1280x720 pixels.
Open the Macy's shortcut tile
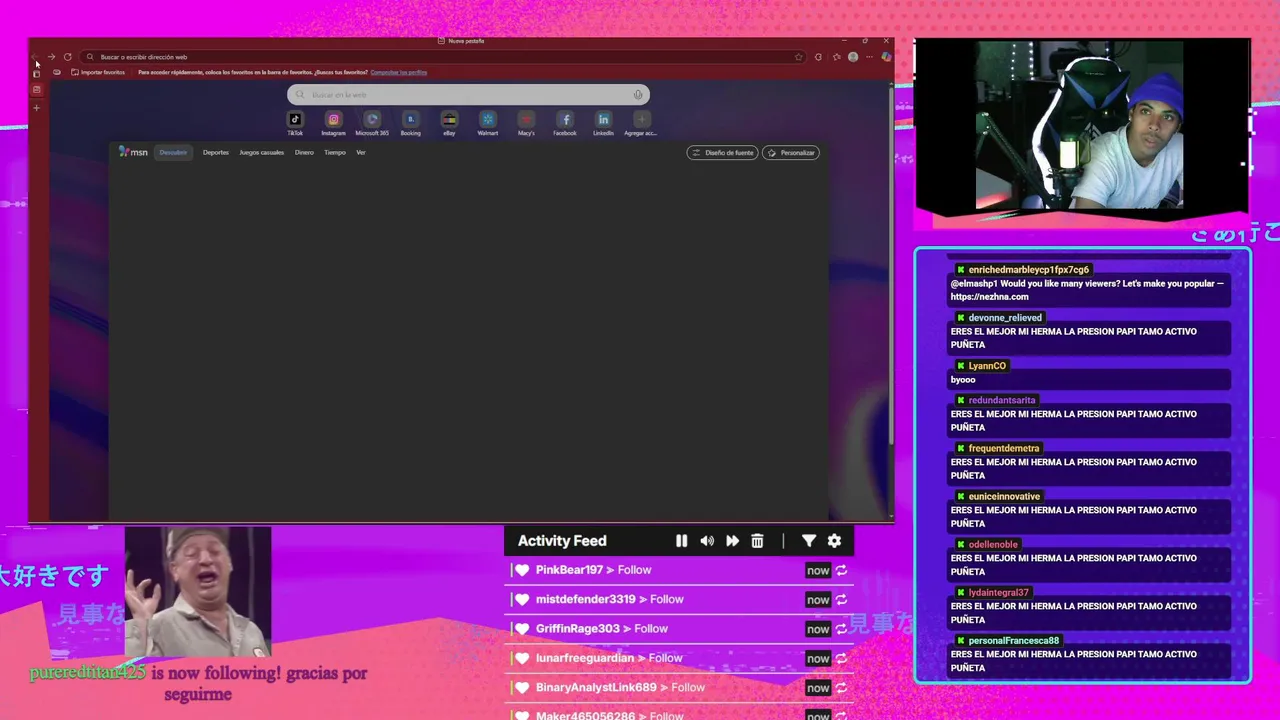[526, 123]
